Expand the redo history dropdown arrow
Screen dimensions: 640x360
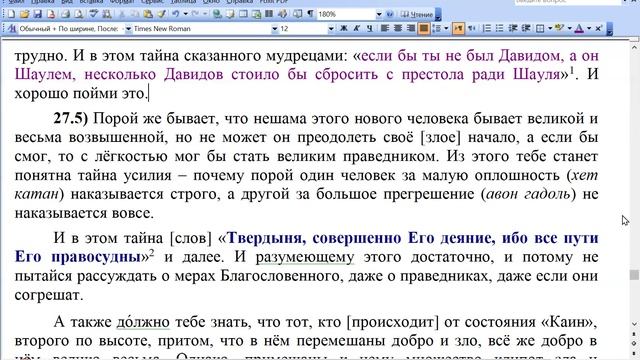(205, 14)
